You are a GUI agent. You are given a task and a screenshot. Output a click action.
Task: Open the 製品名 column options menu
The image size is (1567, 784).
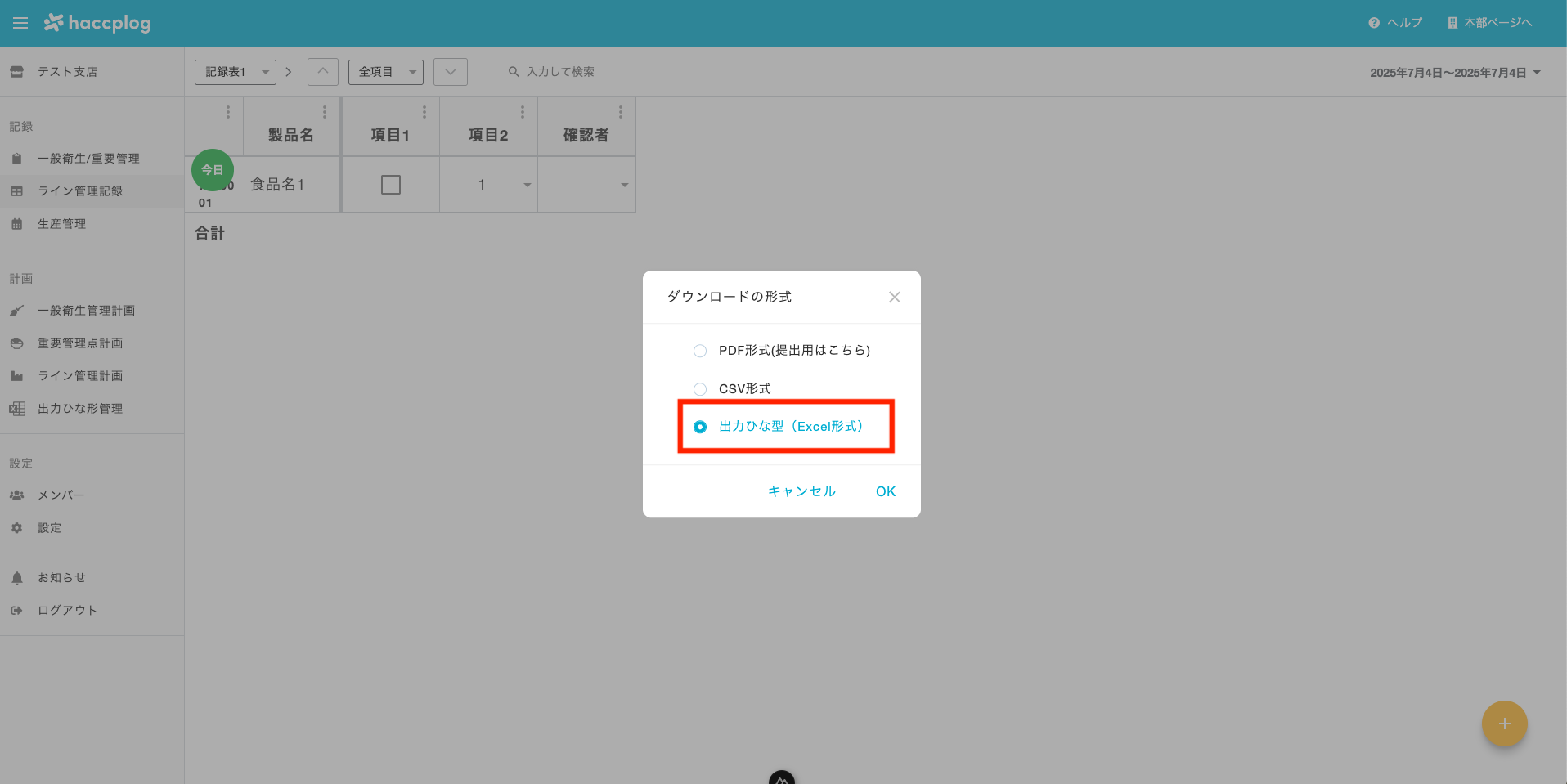325,111
